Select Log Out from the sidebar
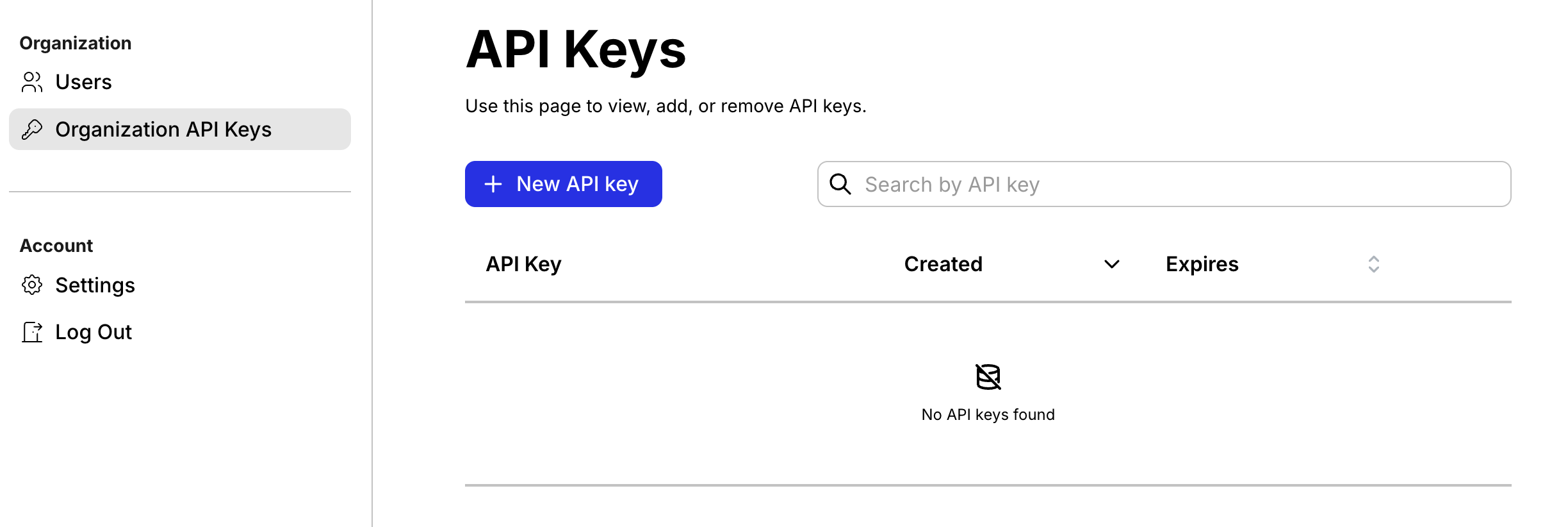This screenshot has height=527, width=1568. click(x=94, y=331)
